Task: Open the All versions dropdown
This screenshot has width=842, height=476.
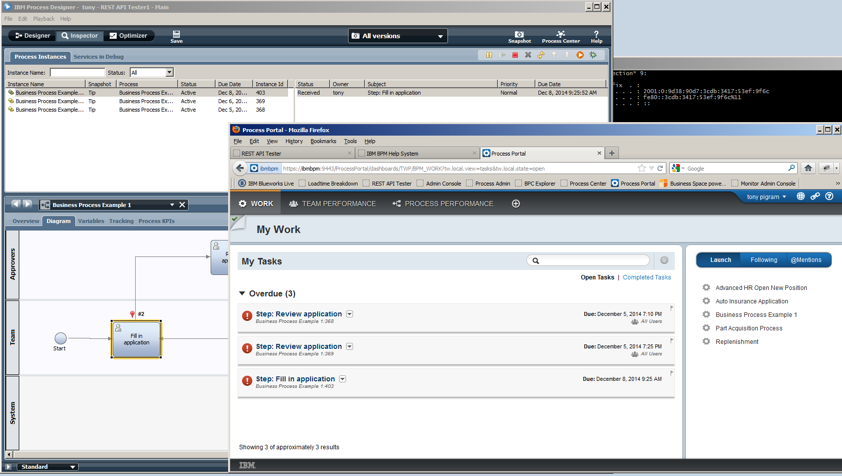Action: (x=398, y=36)
